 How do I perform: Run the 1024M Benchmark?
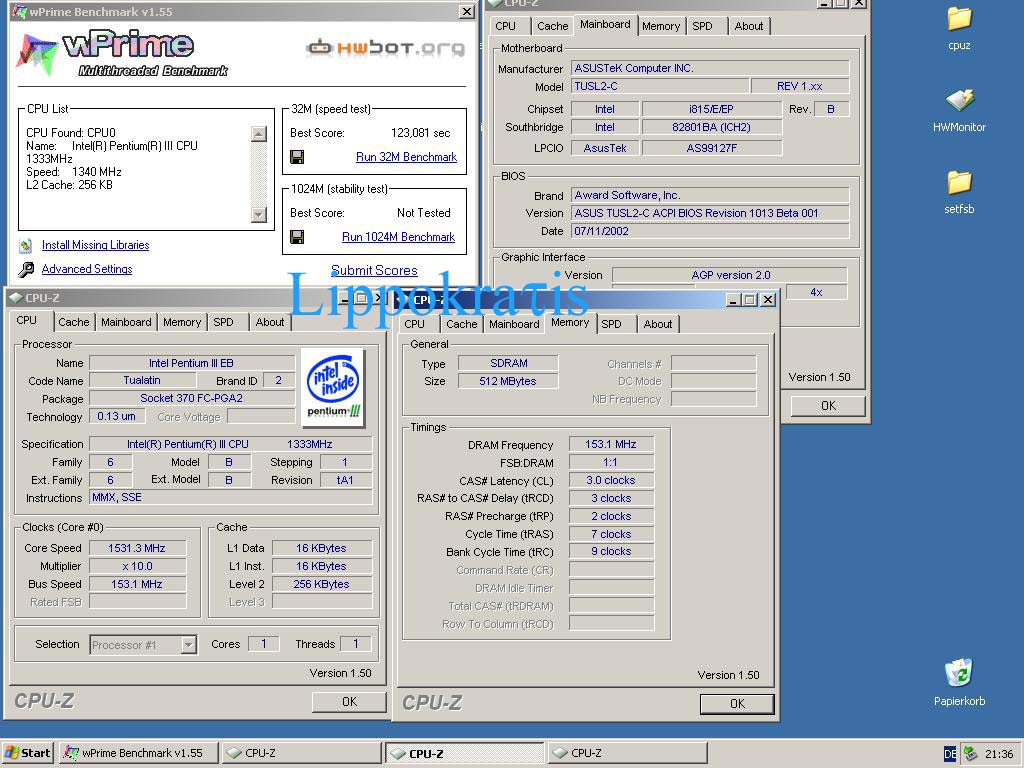point(398,237)
